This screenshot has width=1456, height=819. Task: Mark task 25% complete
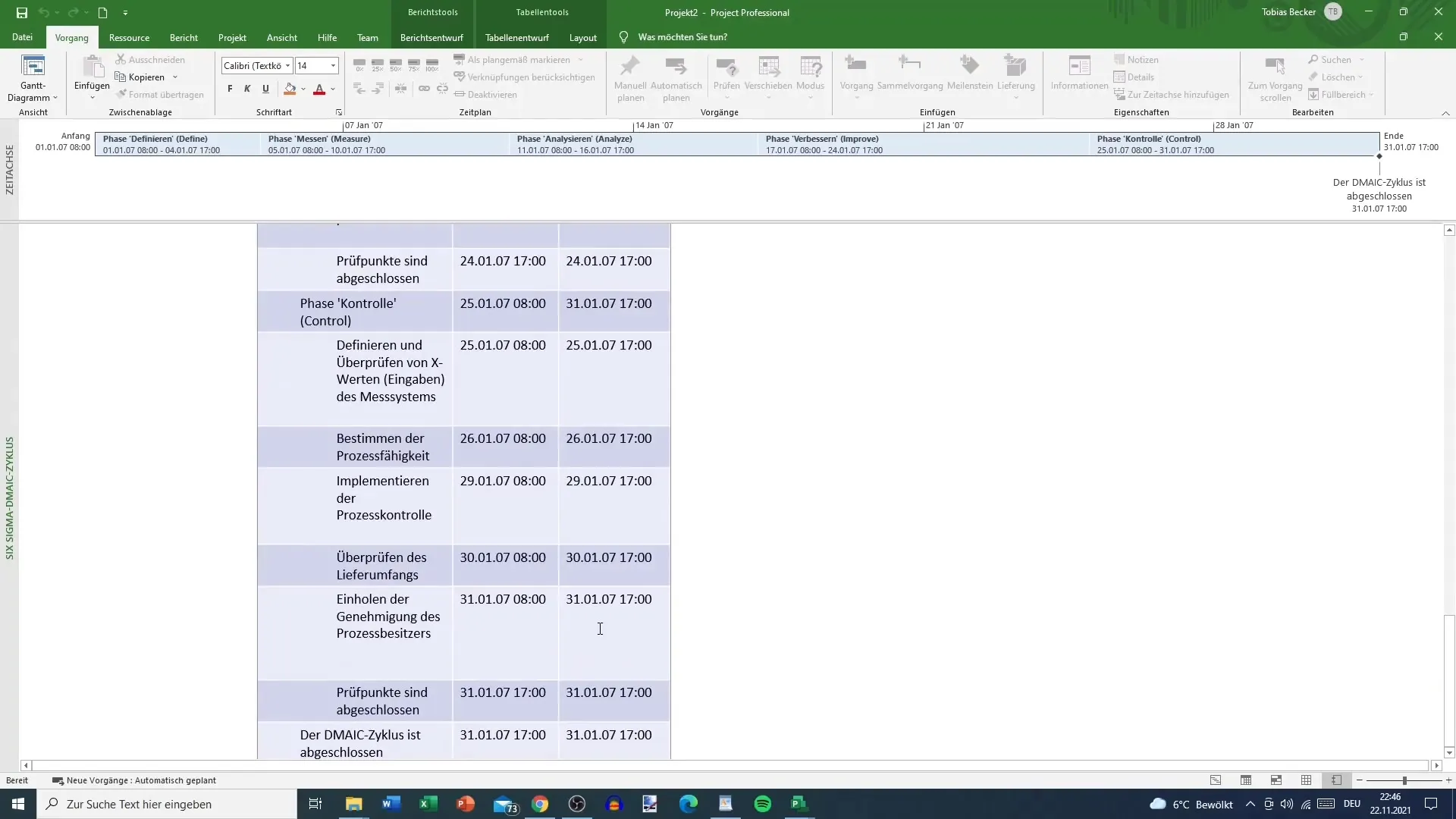tap(378, 65)
